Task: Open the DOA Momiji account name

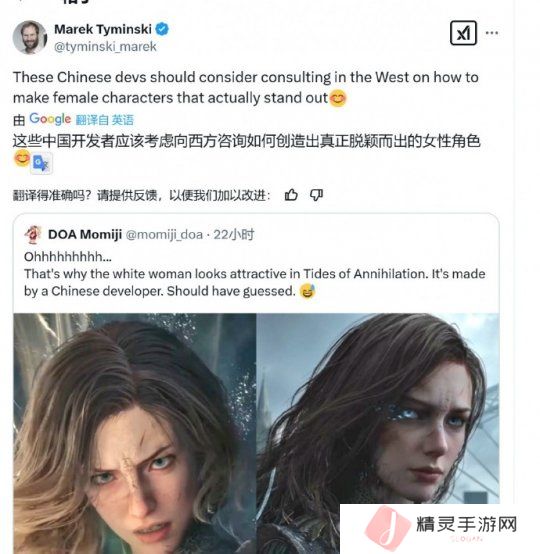Action: tap(85, 234)
